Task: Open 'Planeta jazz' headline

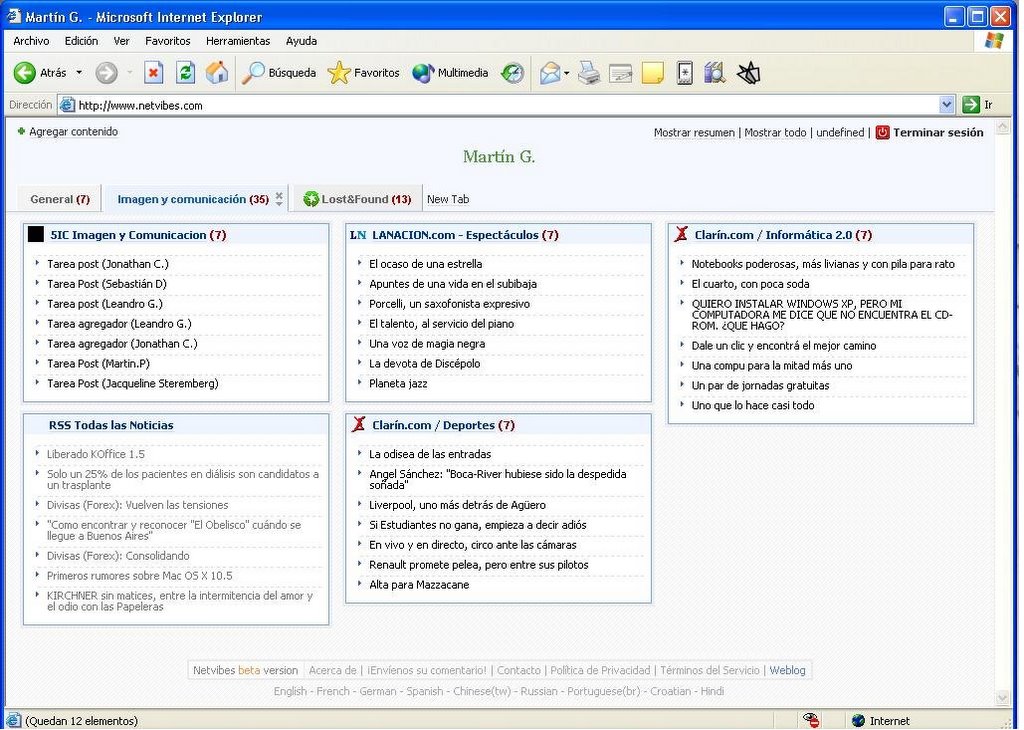Action: pos(398,383)
